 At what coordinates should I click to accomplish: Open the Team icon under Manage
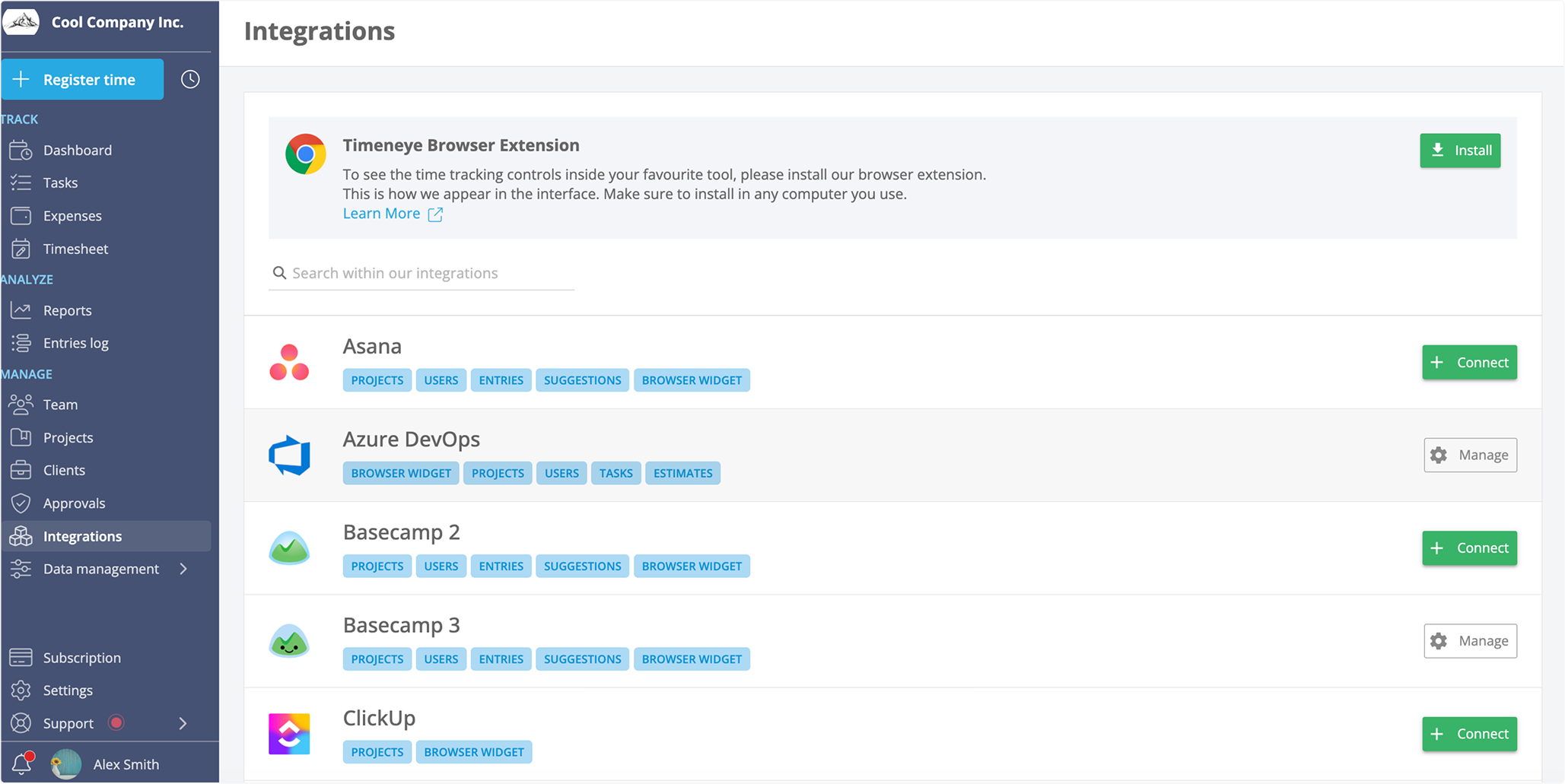[x=21, y=404]
